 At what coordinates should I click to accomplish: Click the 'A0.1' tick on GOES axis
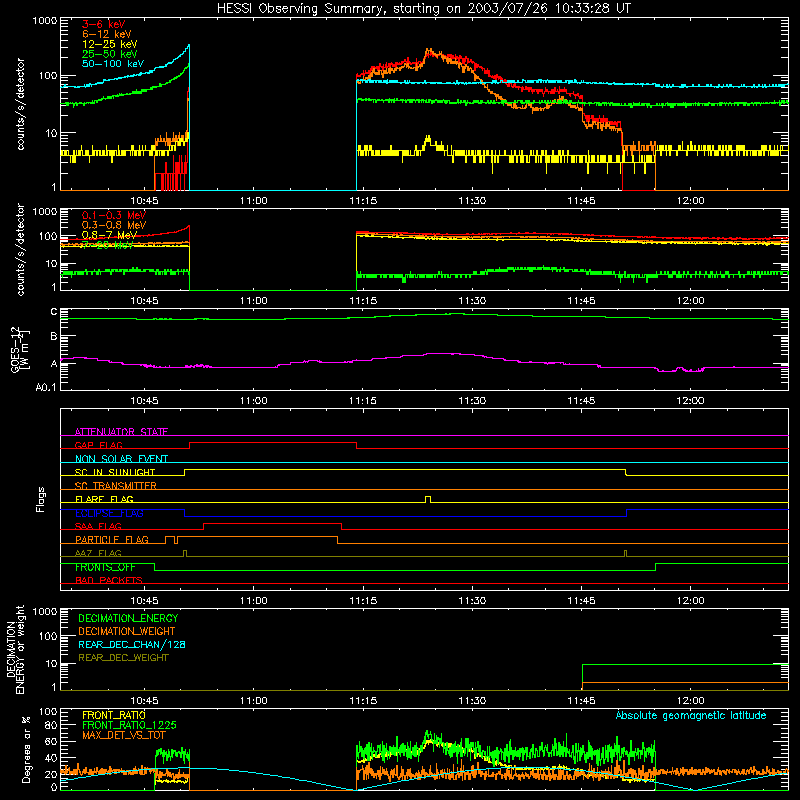point(46,388)
